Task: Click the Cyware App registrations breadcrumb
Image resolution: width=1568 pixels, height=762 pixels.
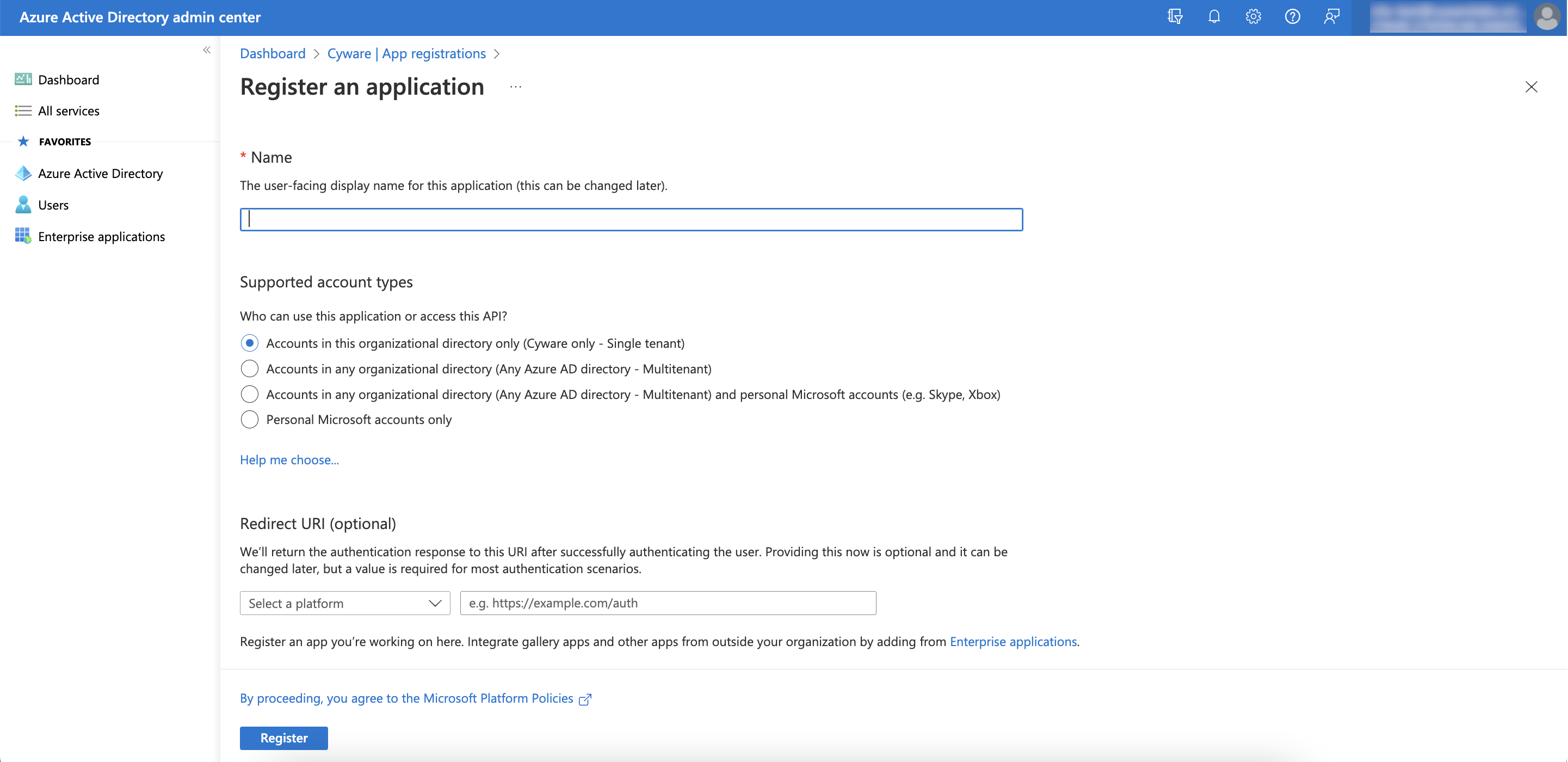Action: click(x=406, y=53)
